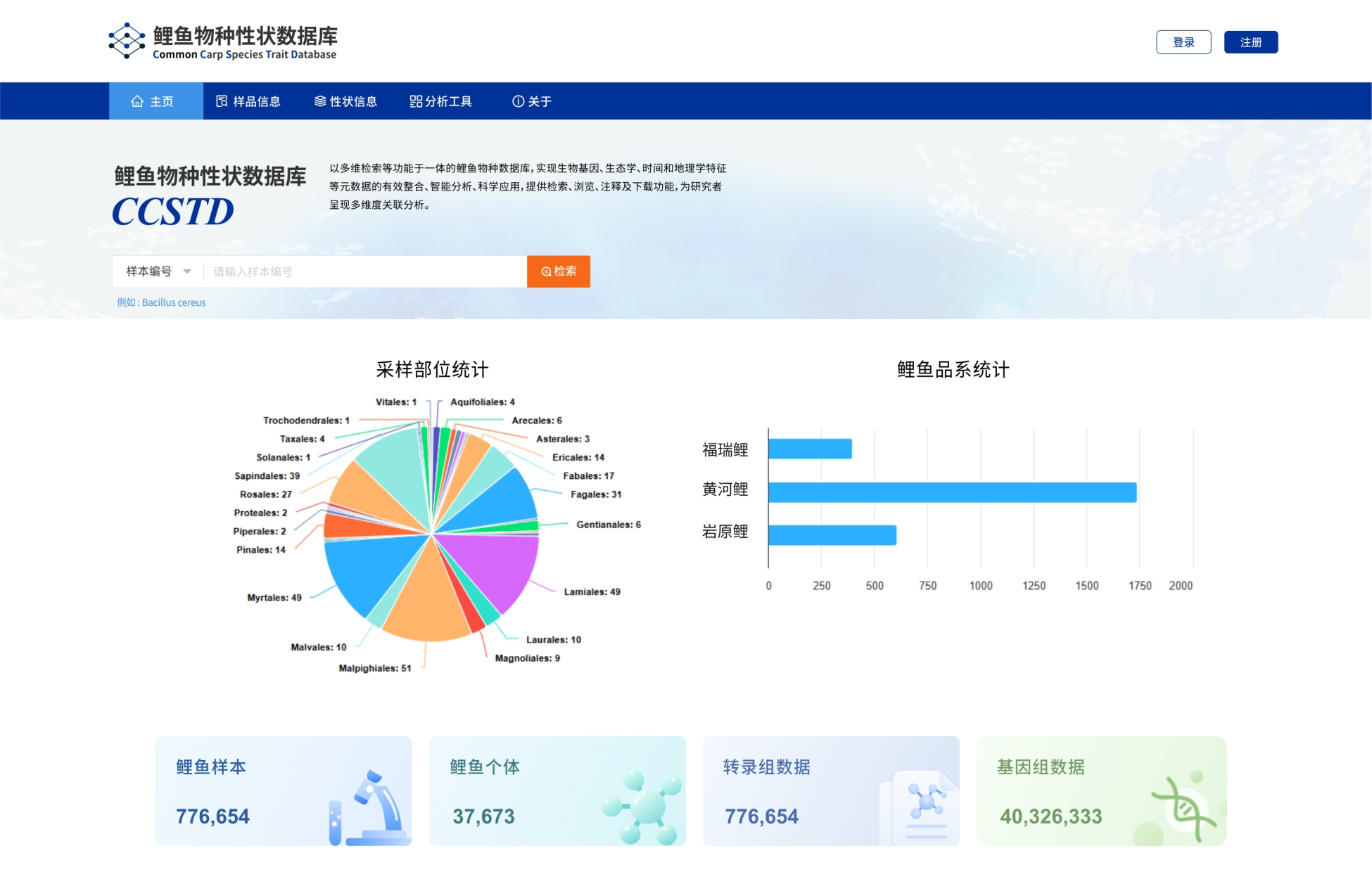
Task: Expand the search field selector arrow
Action: 187,271
